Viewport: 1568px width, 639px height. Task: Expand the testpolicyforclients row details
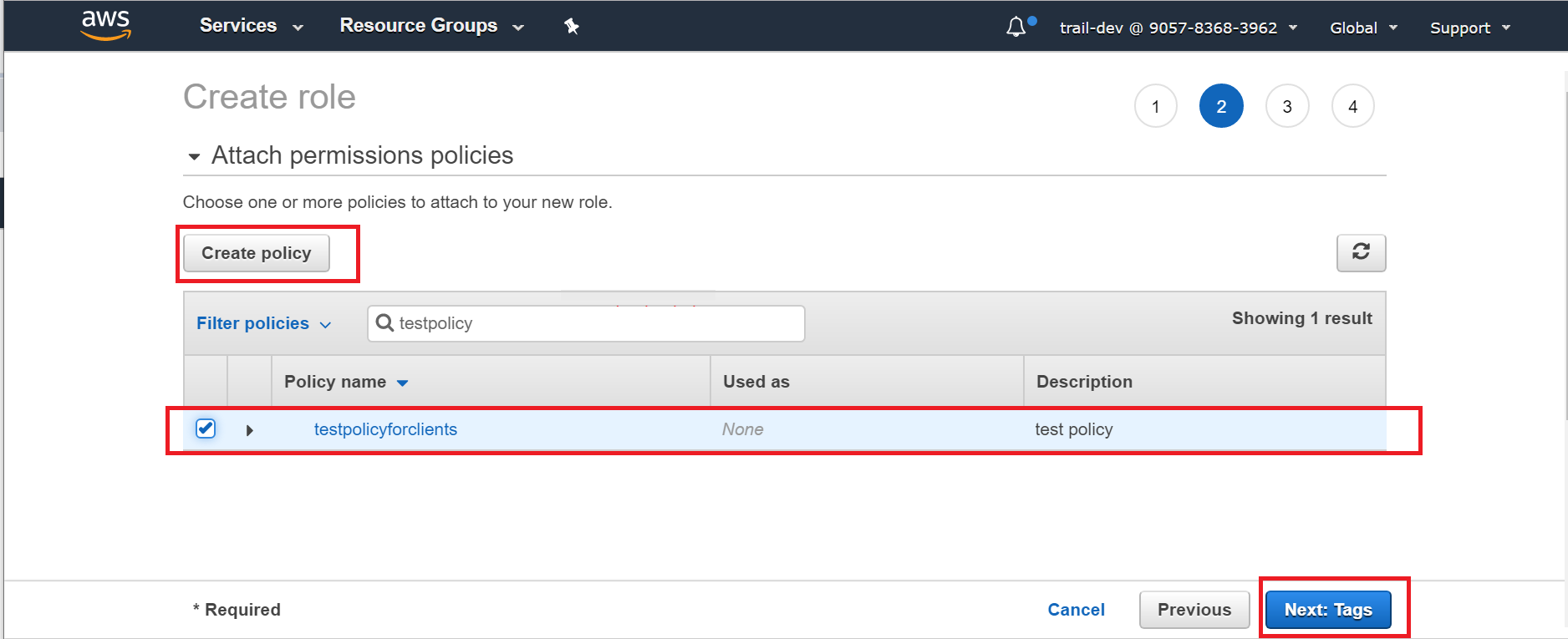(249, 430)
